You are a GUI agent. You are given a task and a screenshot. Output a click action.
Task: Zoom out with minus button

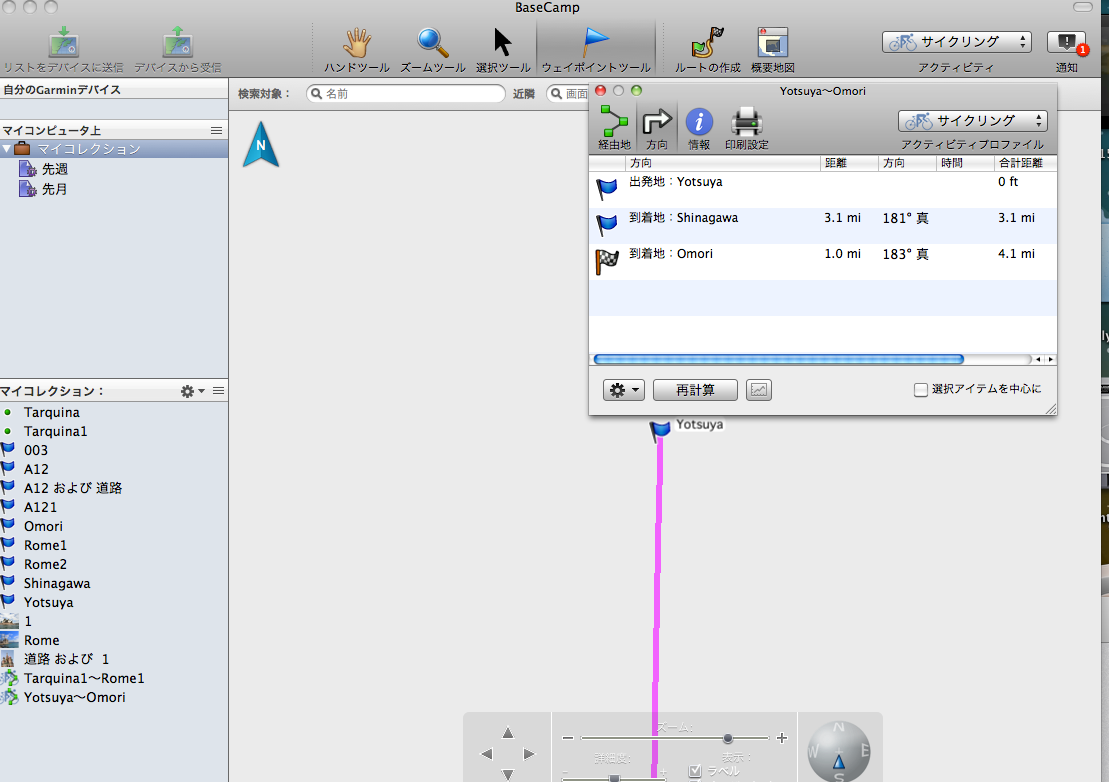coord(567,738)
